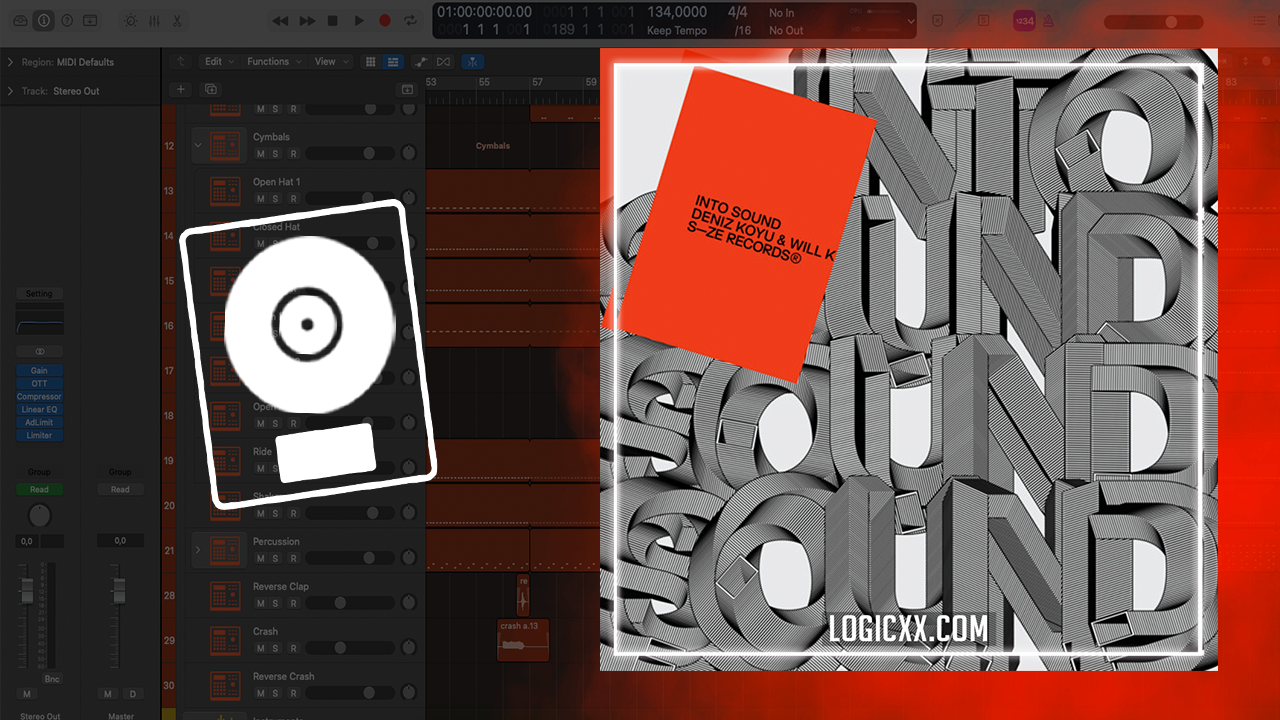Expand the Percussion track stack chevron
The image size is (1280, 720).
click(197, 550)
